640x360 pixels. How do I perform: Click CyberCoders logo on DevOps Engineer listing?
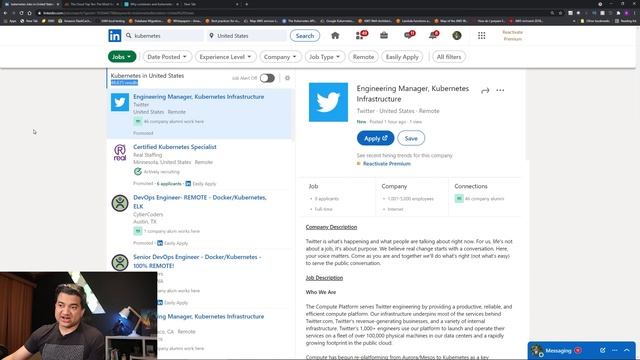coord(120,203)
